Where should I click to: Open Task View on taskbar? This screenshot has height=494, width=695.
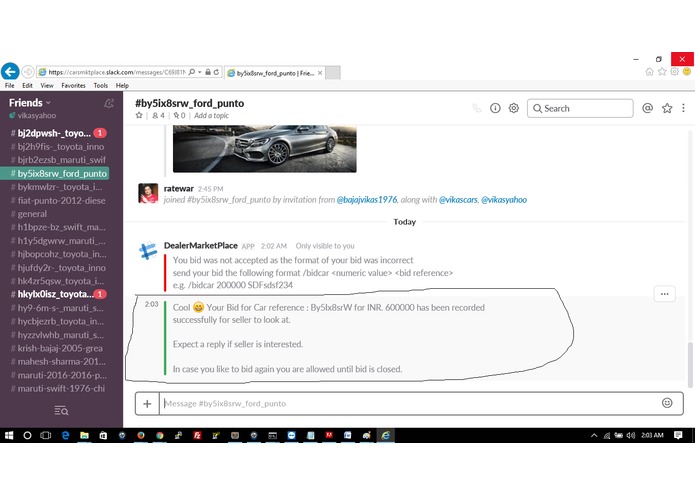[x=46, y=436]
